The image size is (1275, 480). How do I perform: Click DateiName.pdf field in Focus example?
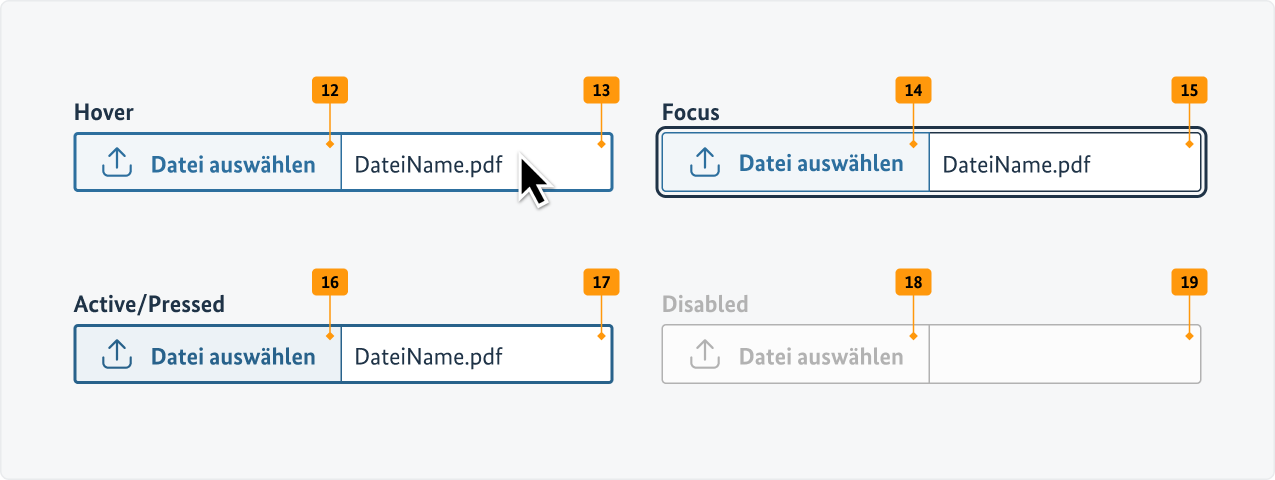pyautogui.click(x=1017, y=165)
